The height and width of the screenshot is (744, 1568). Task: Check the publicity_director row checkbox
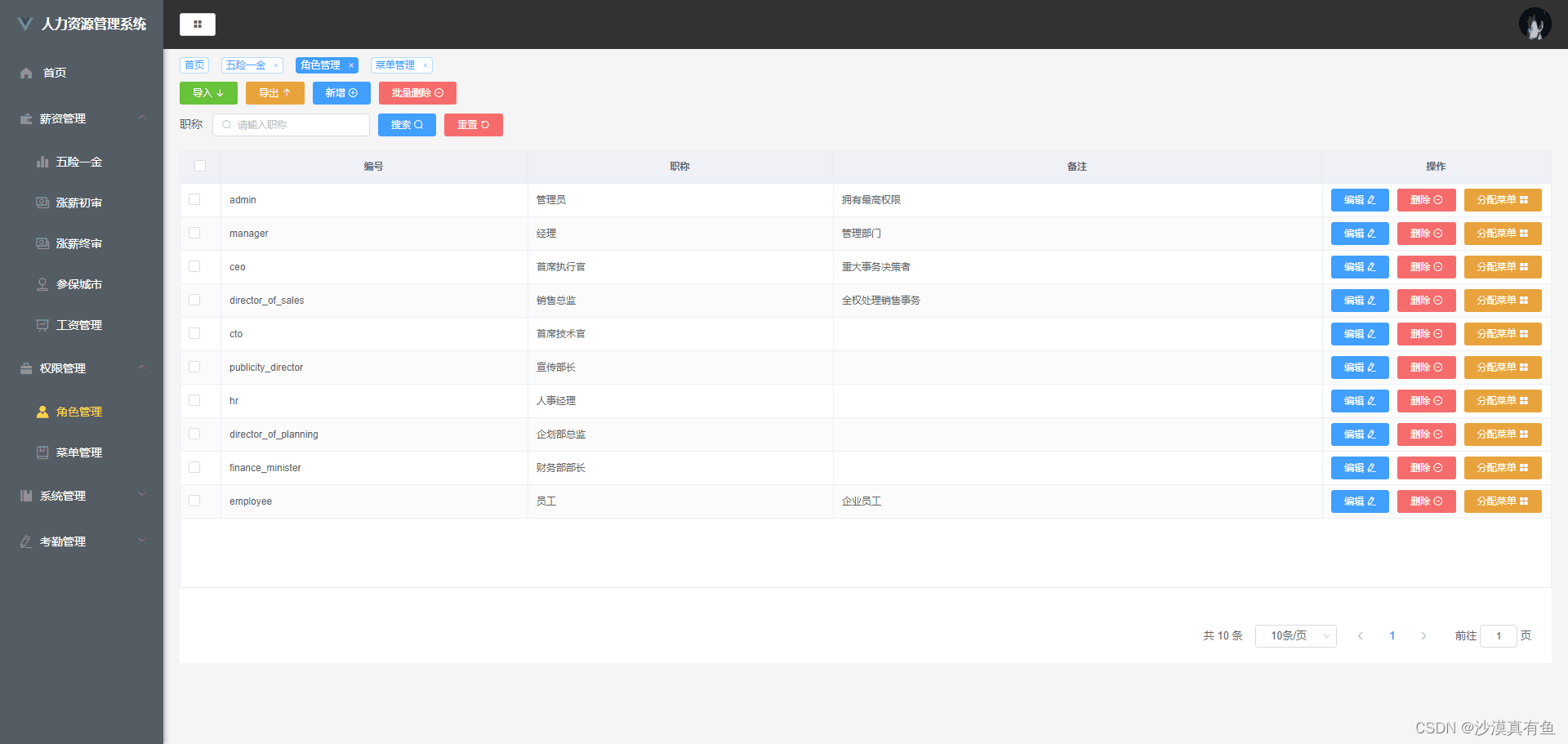click(x=194, y=367)
